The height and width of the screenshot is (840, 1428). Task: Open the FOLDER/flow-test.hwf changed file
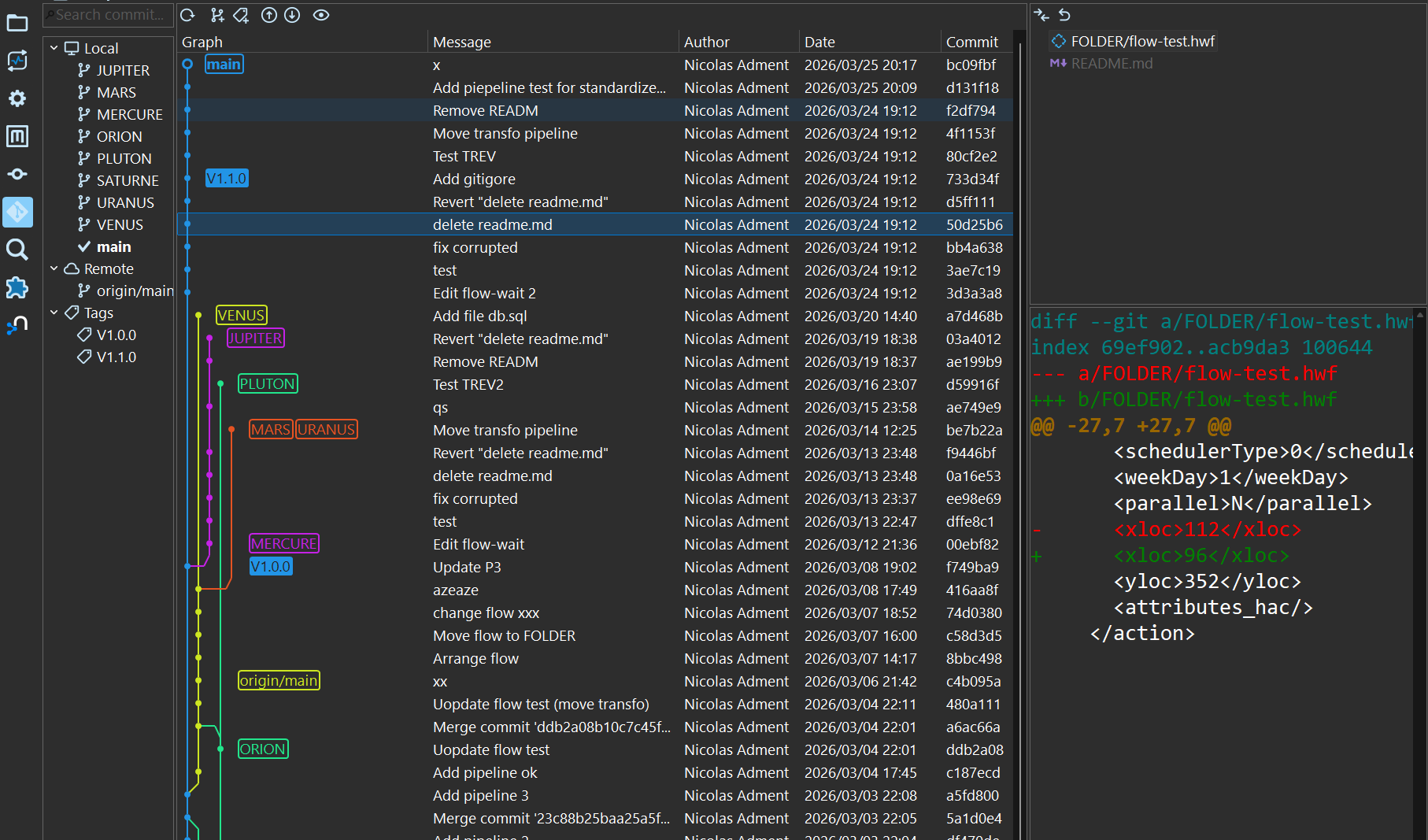coord(1134,41)
